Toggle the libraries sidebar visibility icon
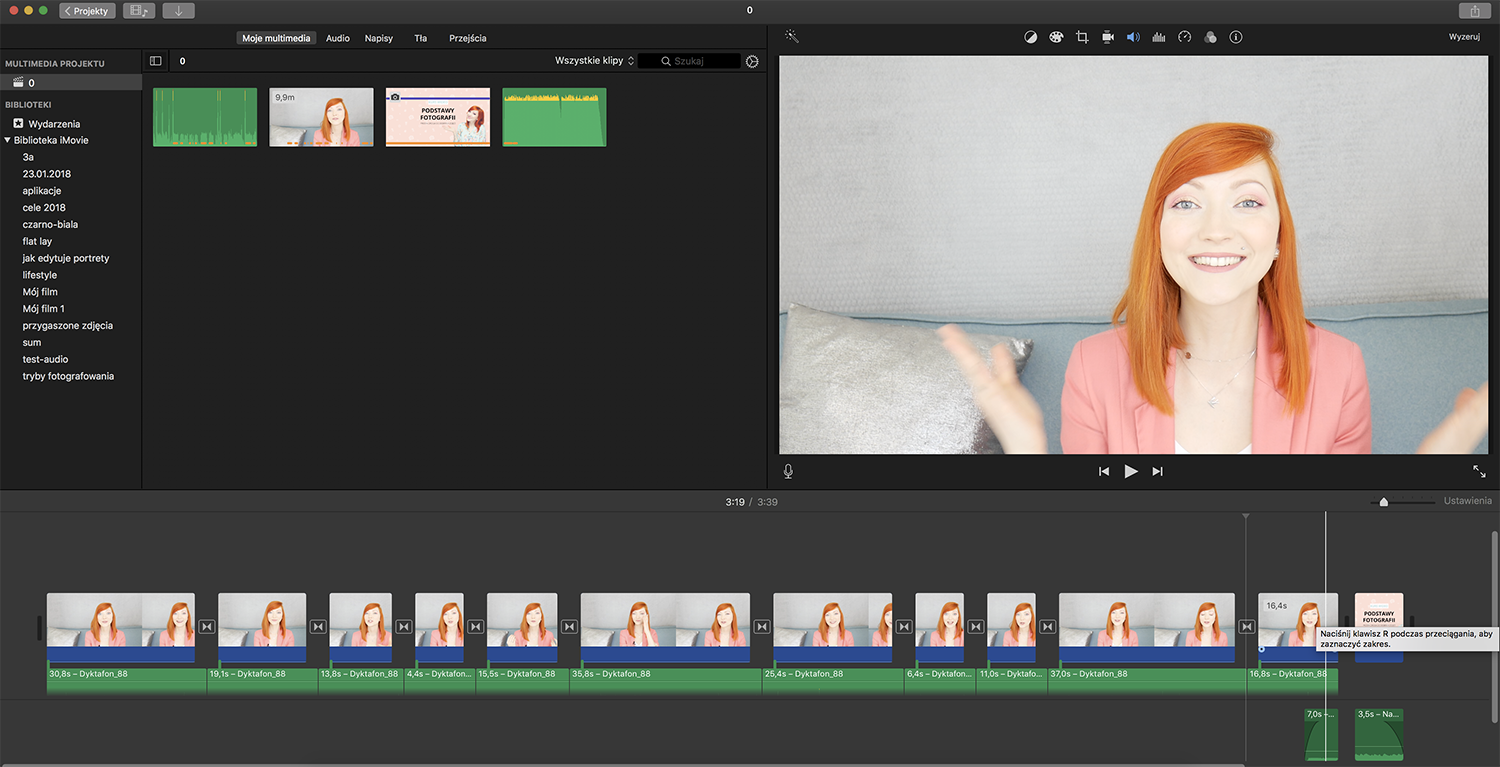 [x=156, y=61]
